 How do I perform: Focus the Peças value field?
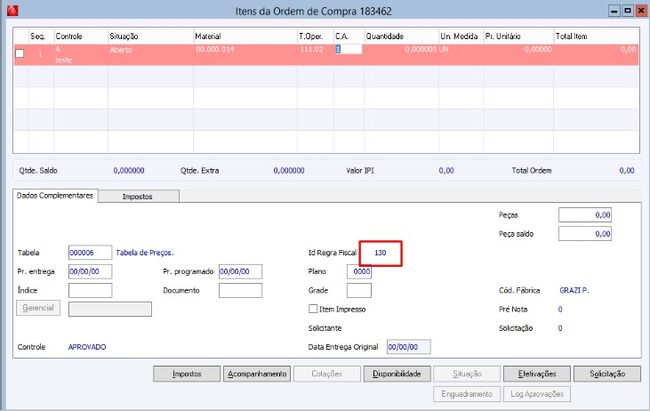coord(585,215)
